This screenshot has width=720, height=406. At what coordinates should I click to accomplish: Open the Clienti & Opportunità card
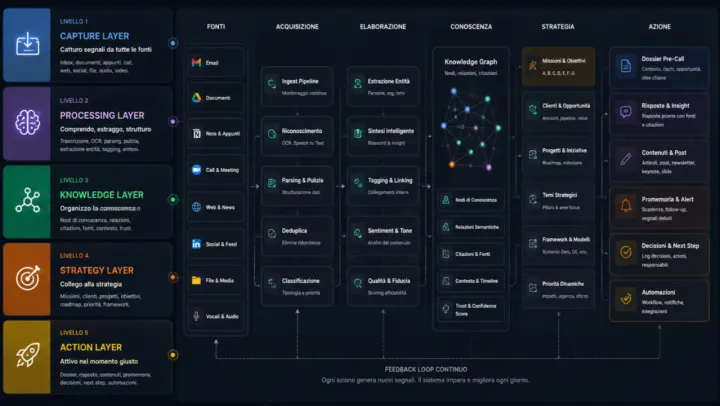click(558, 111)
